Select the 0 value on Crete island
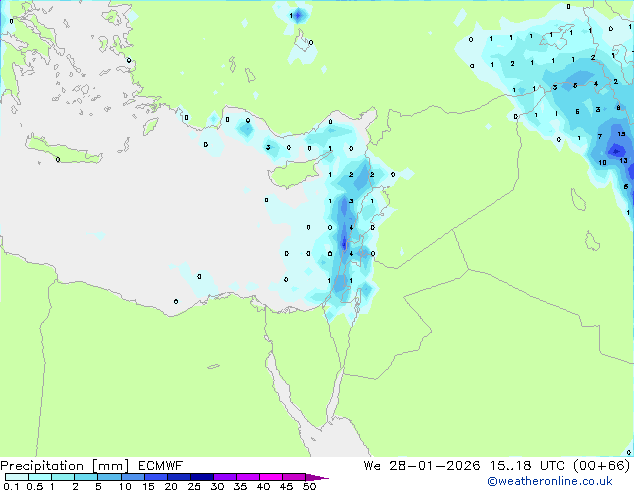The height and width of the screenshot is (490, 634). pos(58,160)
